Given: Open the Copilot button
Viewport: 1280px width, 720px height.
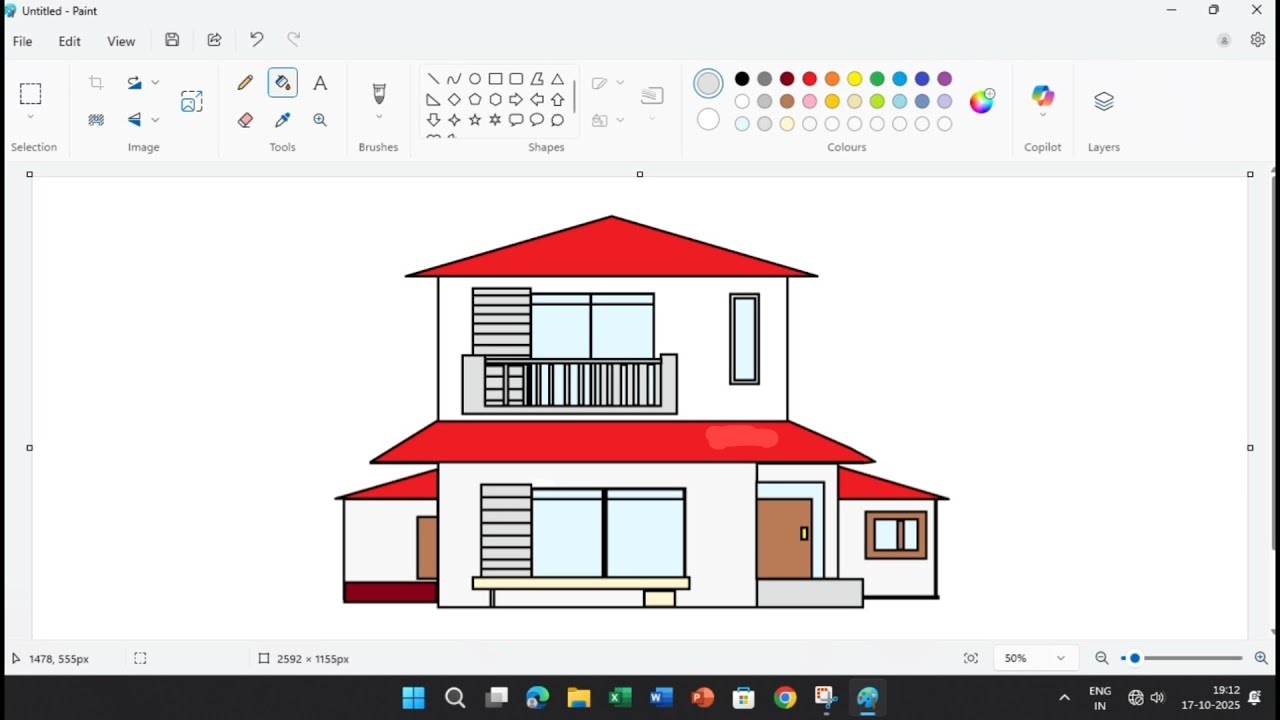Looking at the screenshot, I should [1043, 96].
